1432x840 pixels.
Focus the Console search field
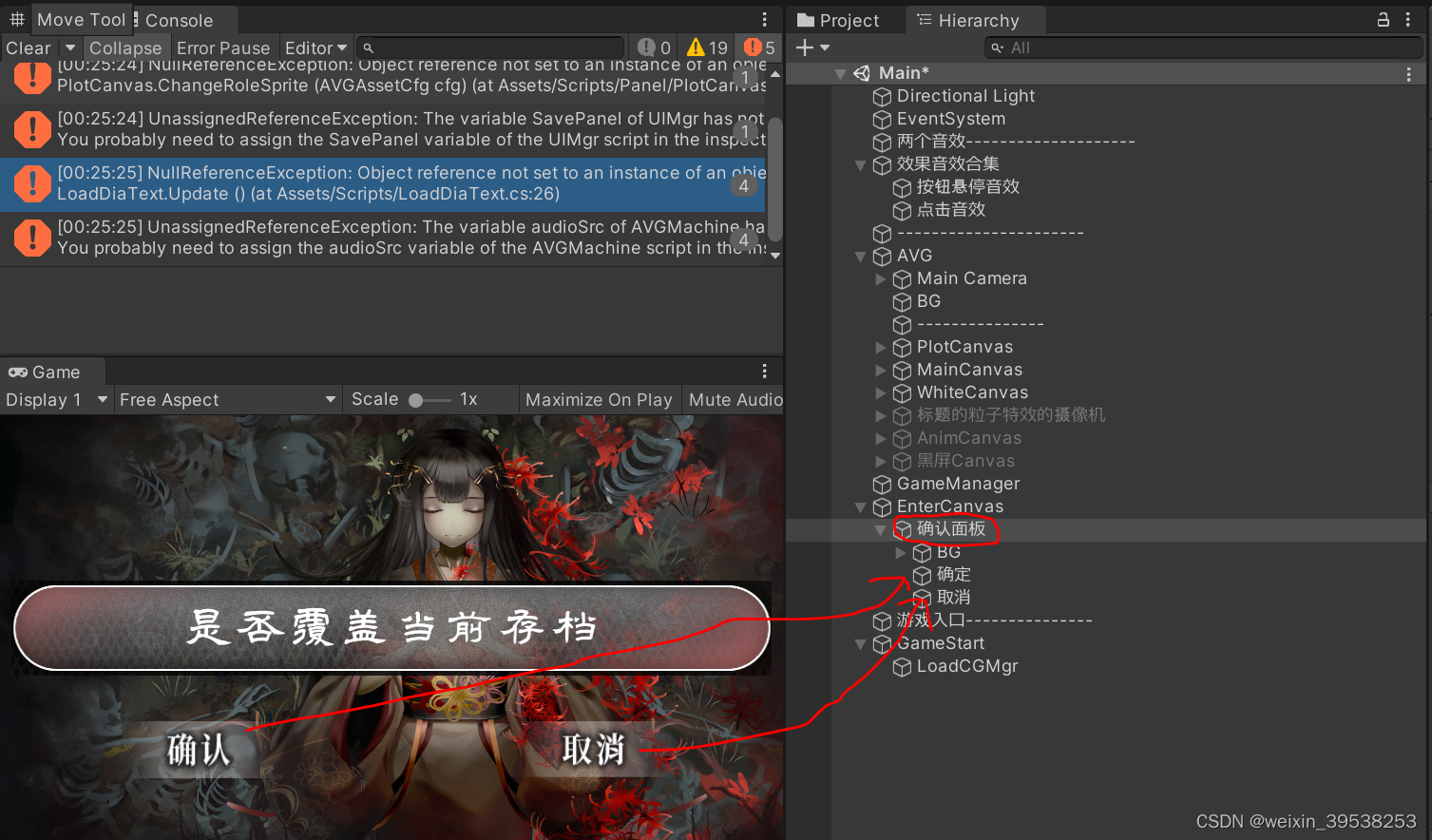[x=490, y=48]
